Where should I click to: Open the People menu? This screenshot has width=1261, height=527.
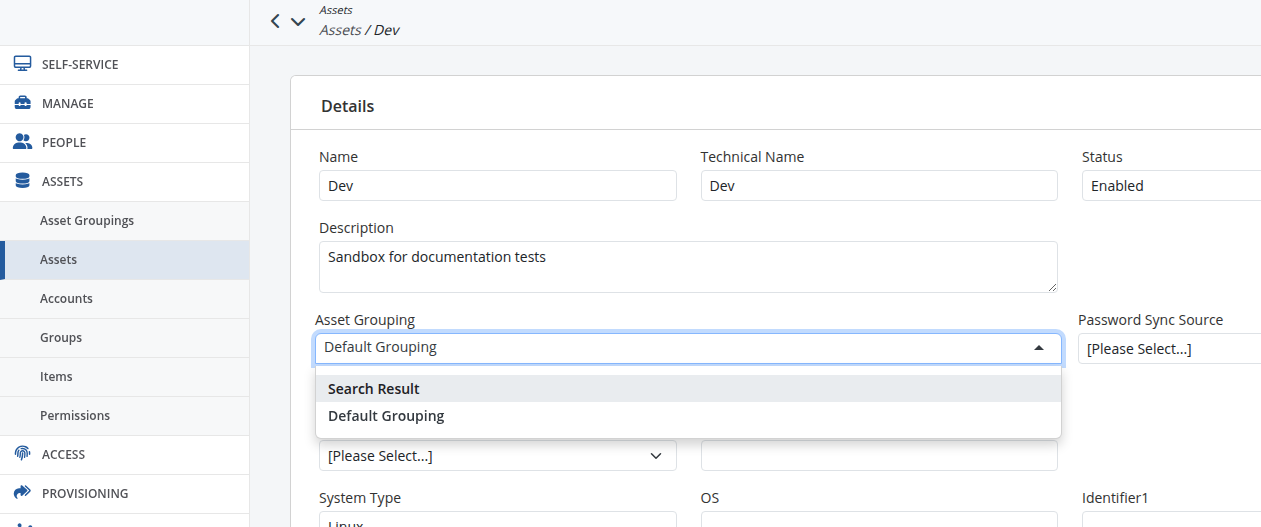[x=124, y=142]
